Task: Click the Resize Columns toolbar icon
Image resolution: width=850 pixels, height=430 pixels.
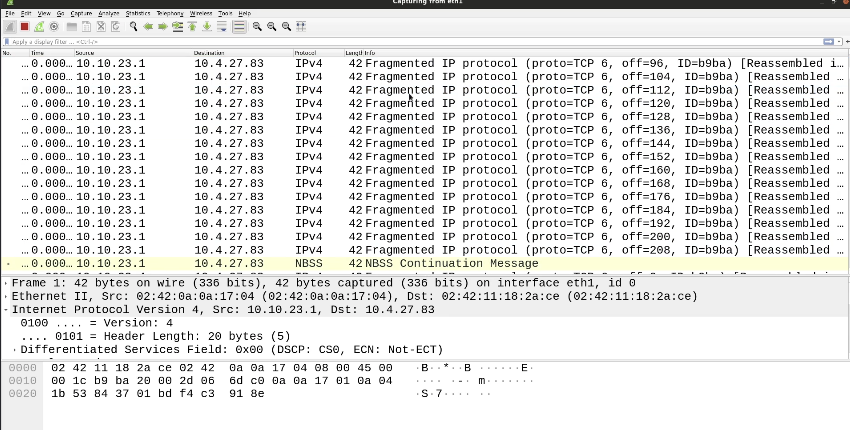Action: point(301,26)
